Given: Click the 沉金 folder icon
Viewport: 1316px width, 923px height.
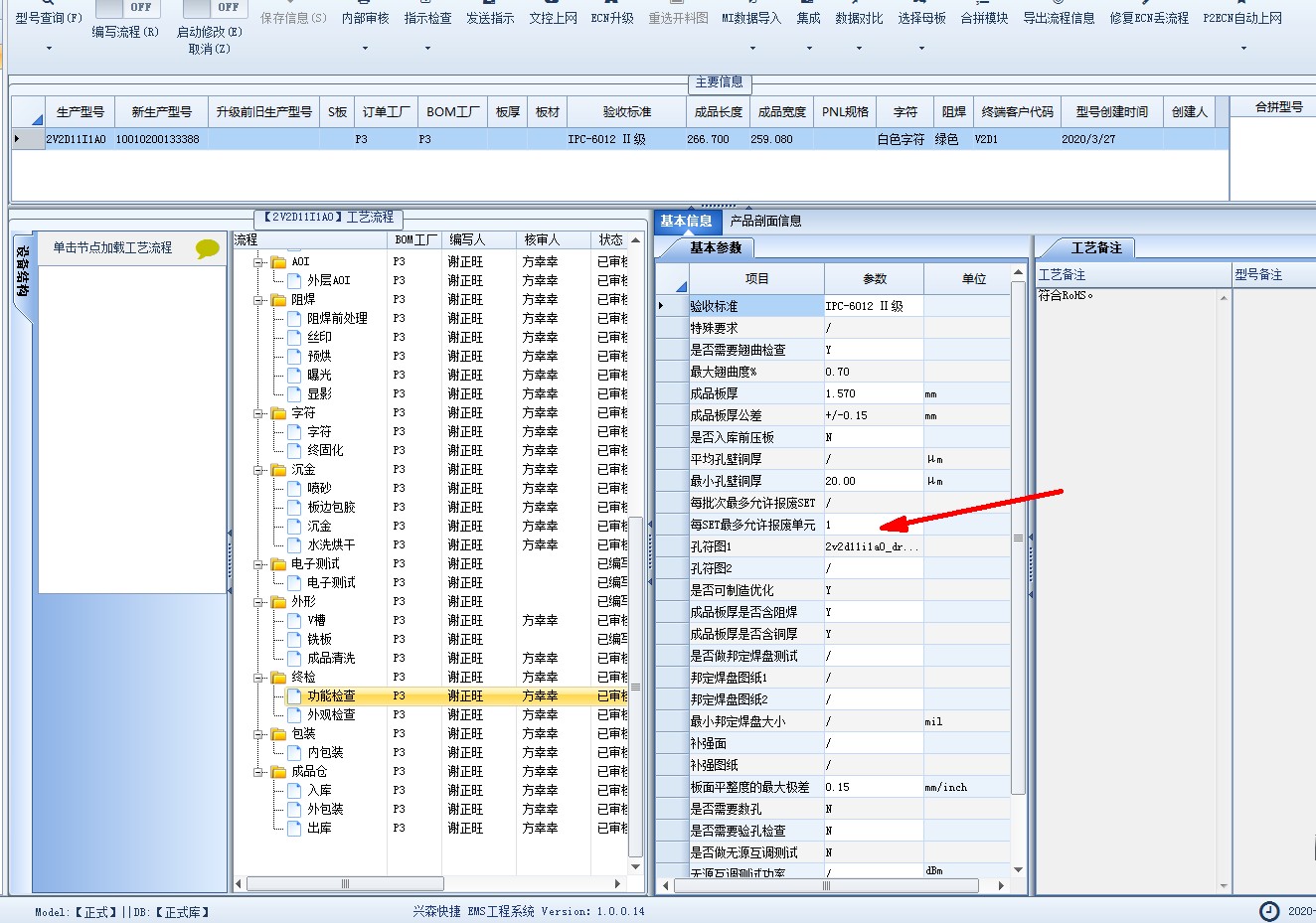Looking at the screenshot, I should pos(278,469).
